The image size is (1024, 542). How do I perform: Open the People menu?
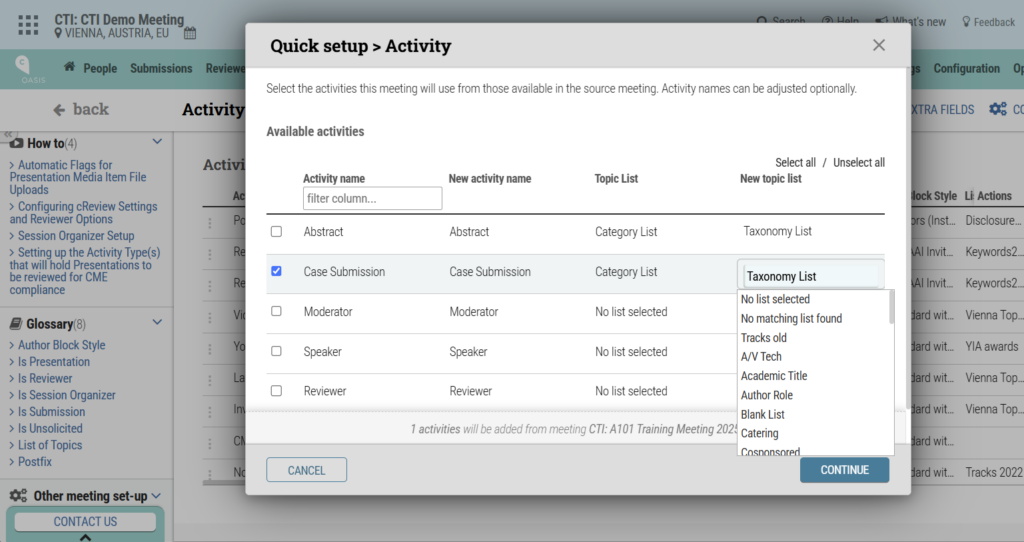click(100, 68)
